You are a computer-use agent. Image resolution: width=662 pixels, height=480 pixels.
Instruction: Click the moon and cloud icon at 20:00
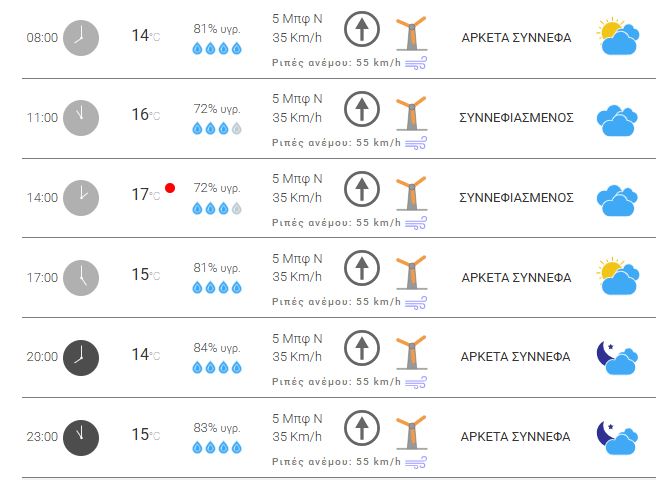pyautogui.click(x=617, y=357)
